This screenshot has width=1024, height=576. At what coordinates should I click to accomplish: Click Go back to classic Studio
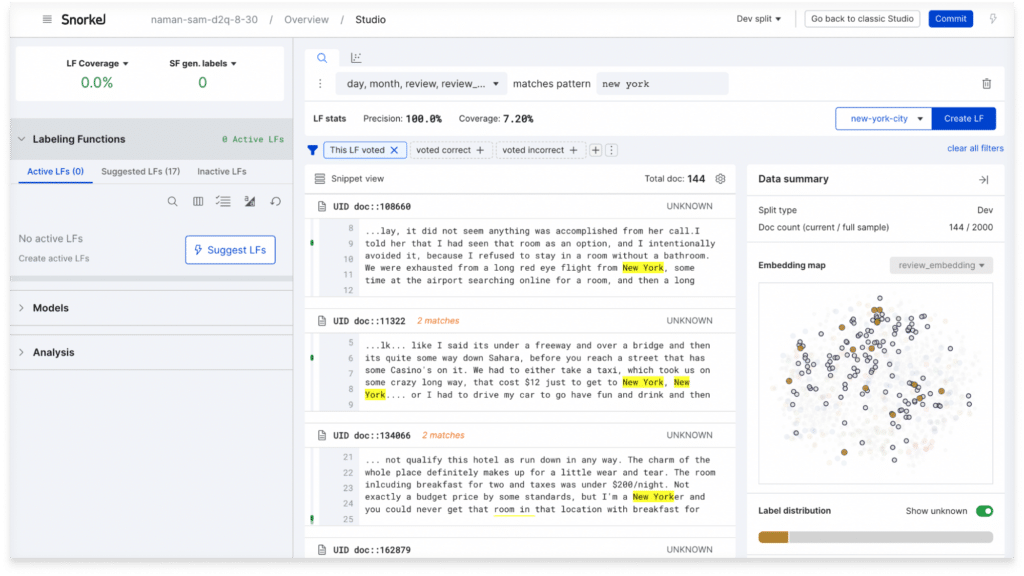tap(862, 19)
